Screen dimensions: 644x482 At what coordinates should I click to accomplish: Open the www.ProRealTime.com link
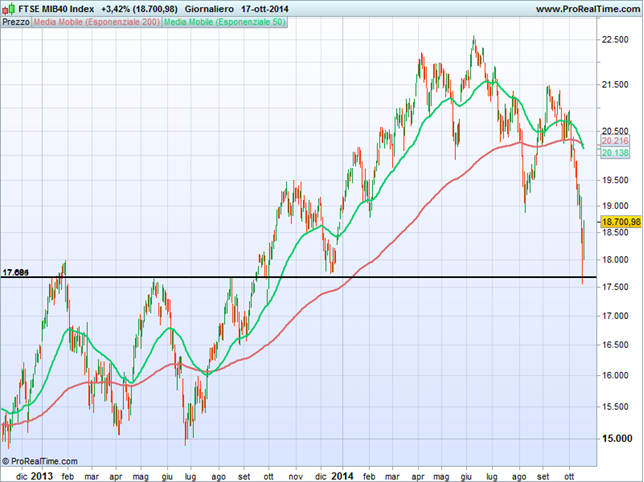click(x=587, y=8)
